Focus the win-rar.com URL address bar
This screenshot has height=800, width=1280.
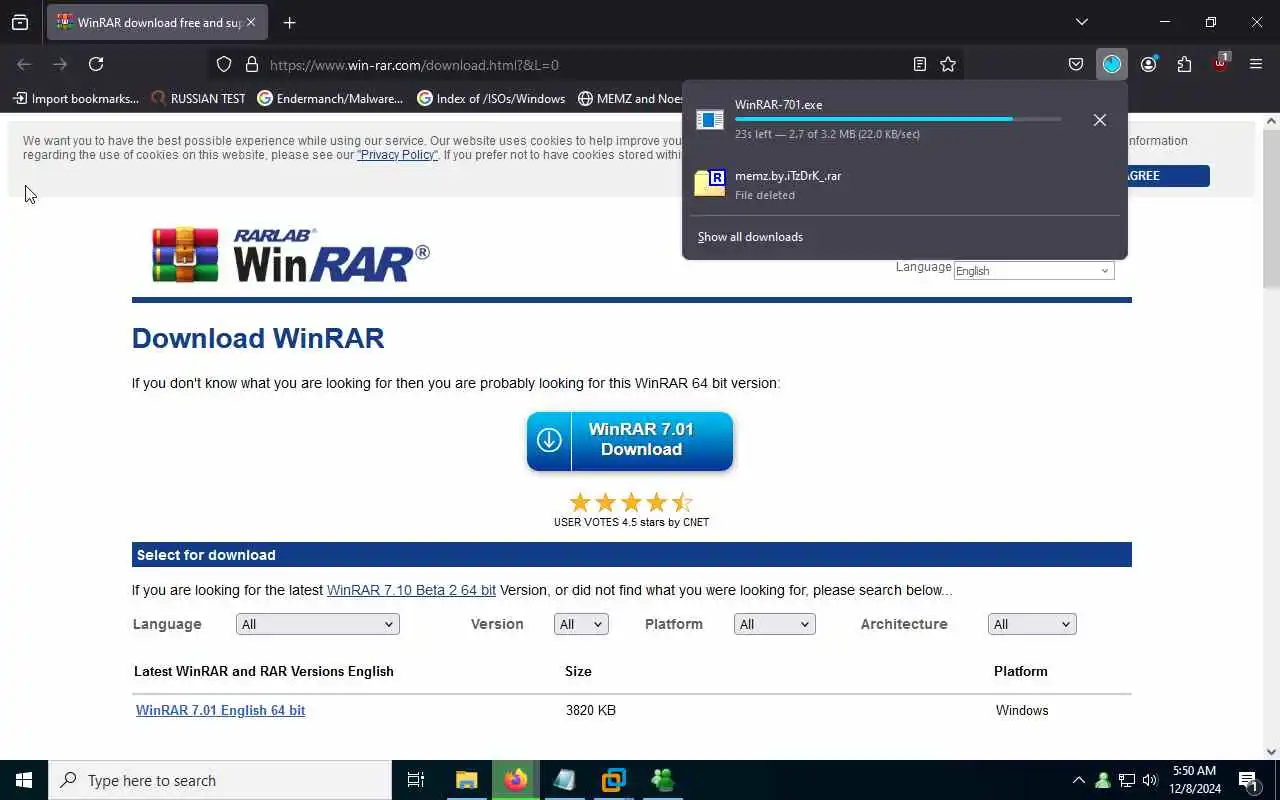tap(585, 65)
